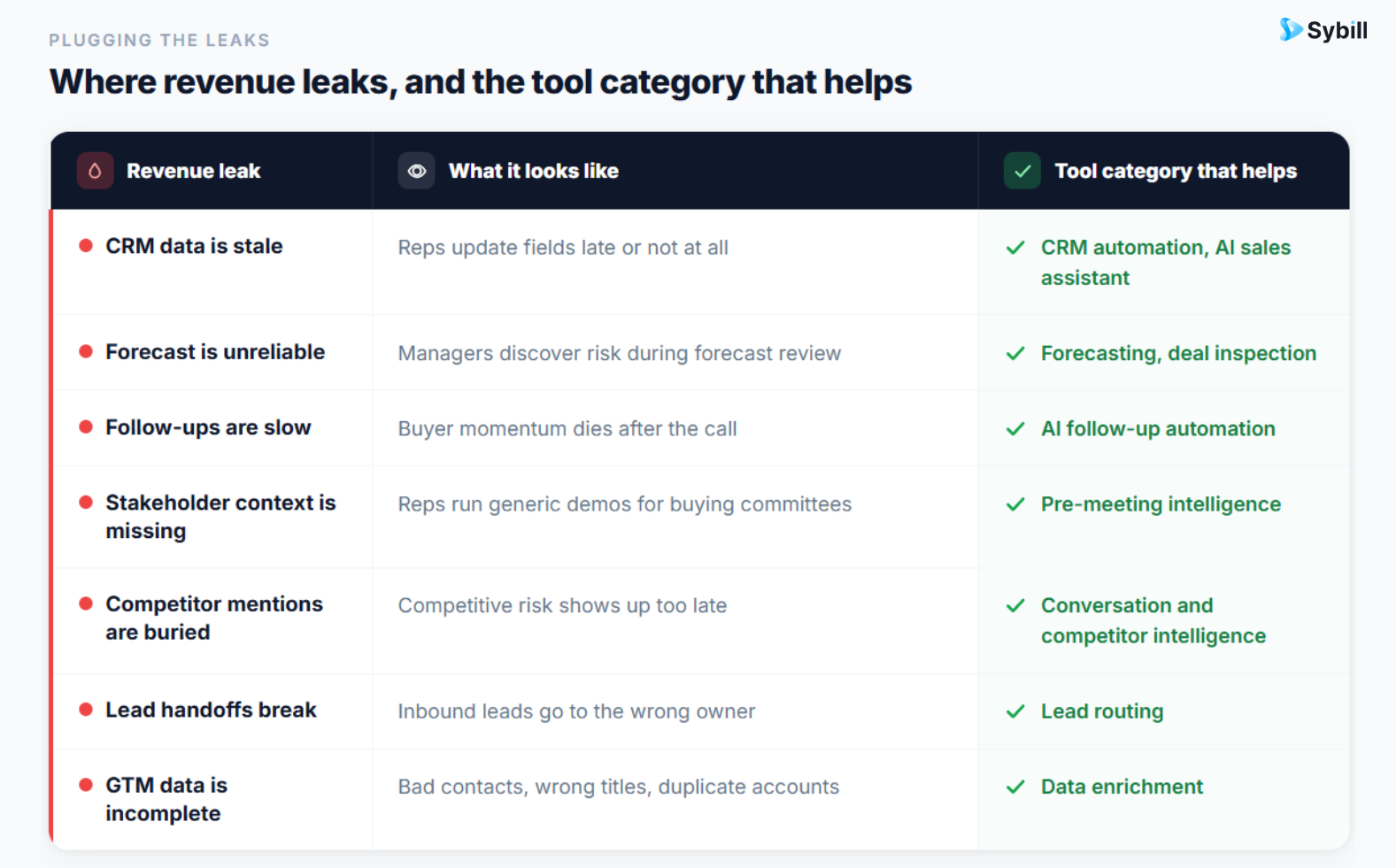This screenshot has height=868, width=1396.
Task: Click the red dot beside GTM data is incomplete
Action: point(86,785)
